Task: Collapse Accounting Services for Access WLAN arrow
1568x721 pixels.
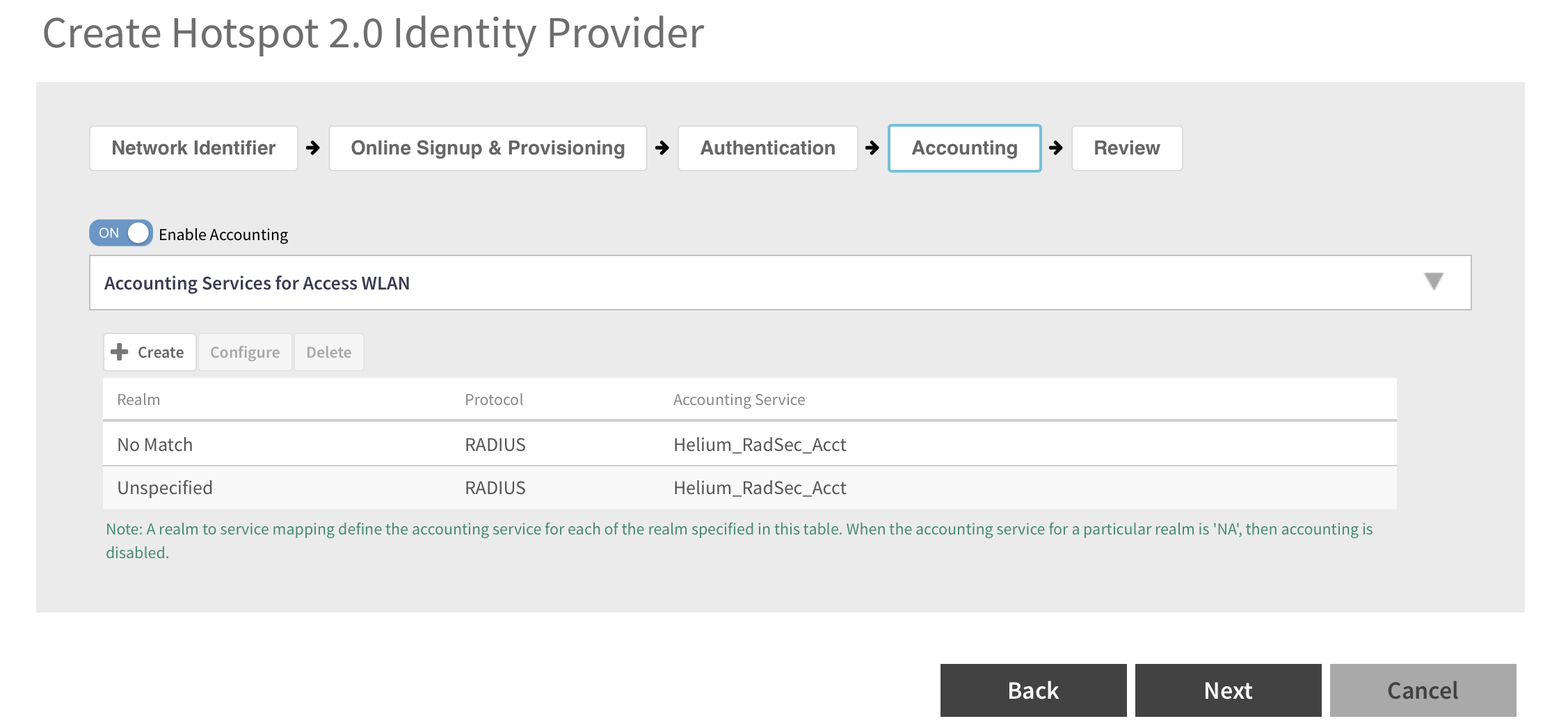Action: click(x=1433, y=282)
